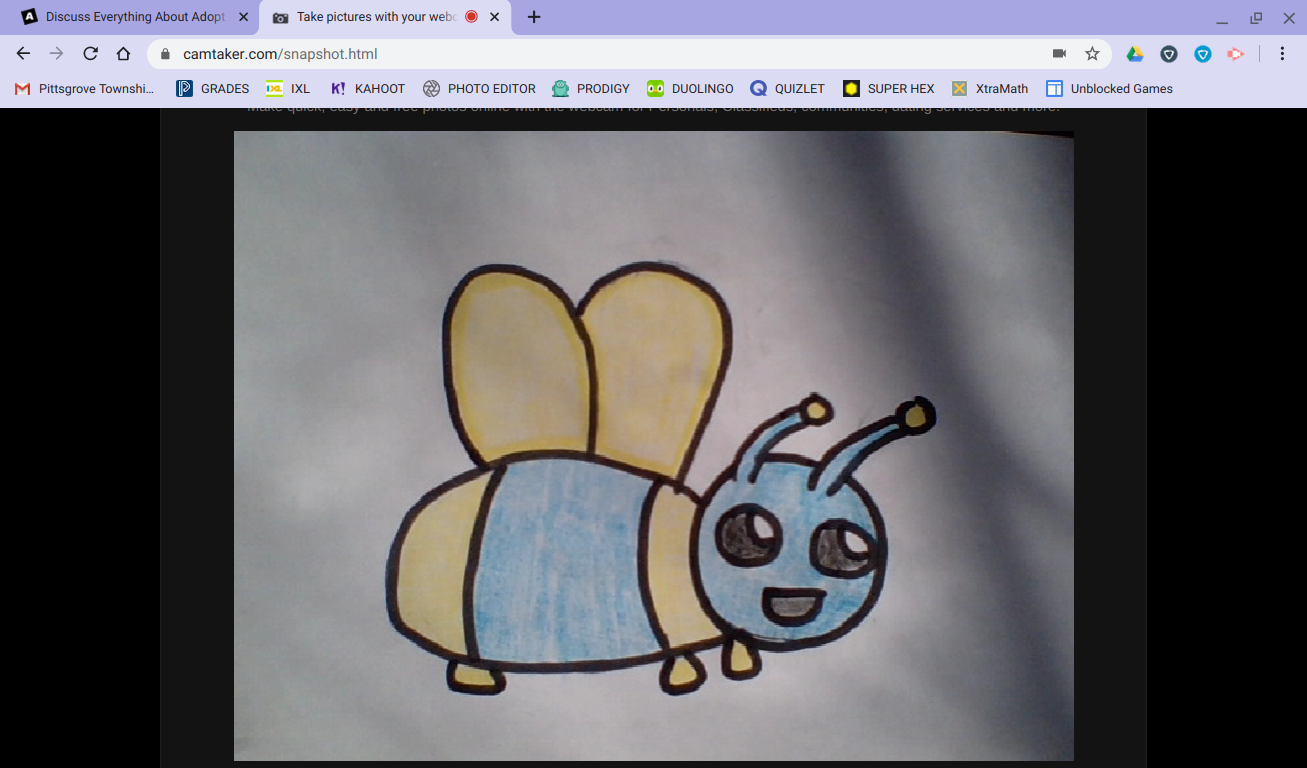Select the Take pictures with your webcam tab

coord(385,17)
